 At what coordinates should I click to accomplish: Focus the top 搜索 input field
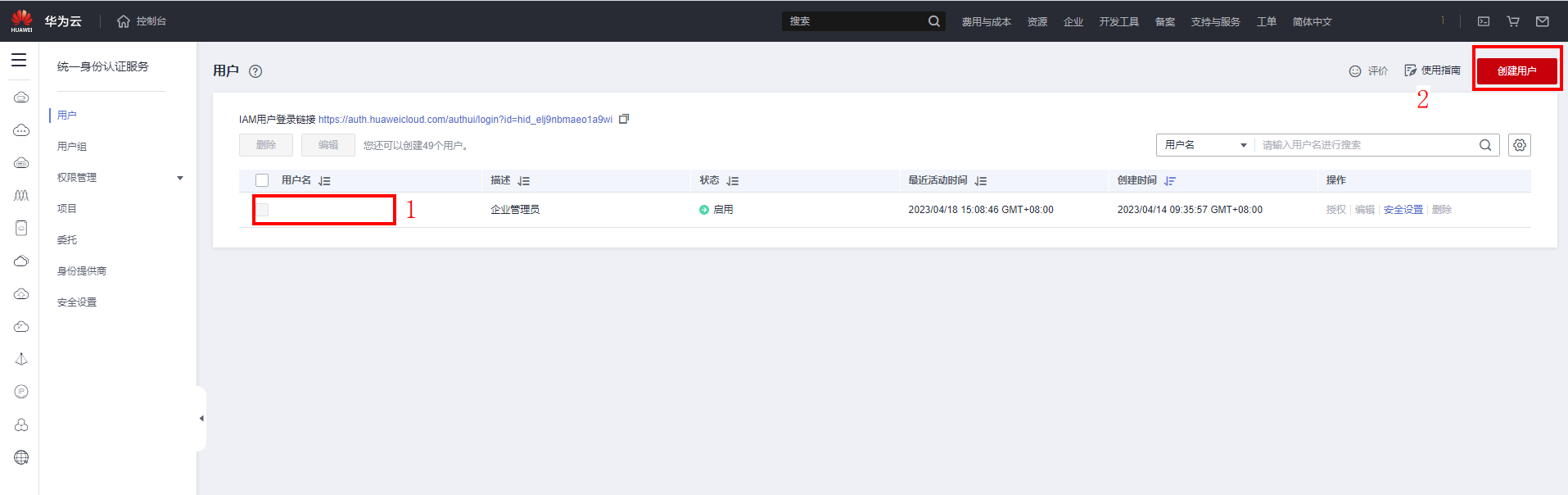pyautogui.click(x=854, y=21)
